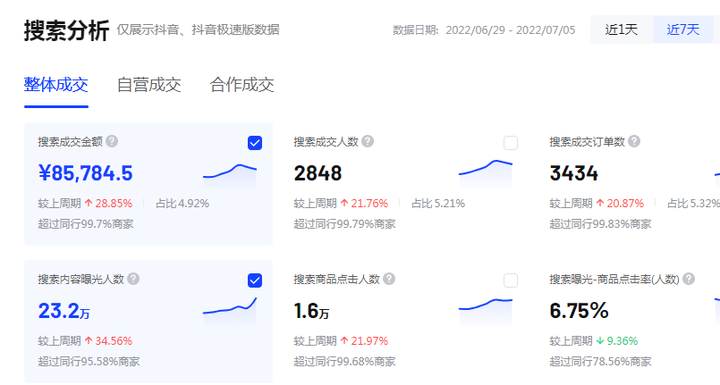Click the 占比 5.21% text
Screen dimensions: 720x385
click(438, 203)
